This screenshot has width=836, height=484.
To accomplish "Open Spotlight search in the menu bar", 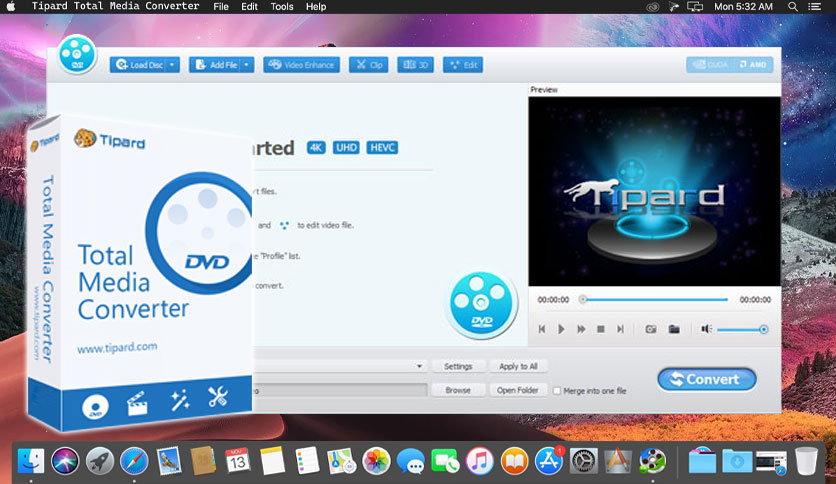I will click(x=793, y=6).
